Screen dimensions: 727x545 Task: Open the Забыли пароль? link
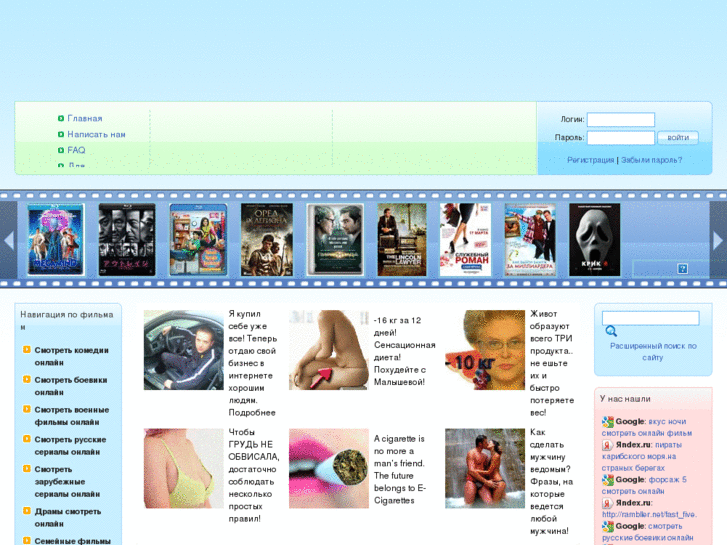(651, 160)
